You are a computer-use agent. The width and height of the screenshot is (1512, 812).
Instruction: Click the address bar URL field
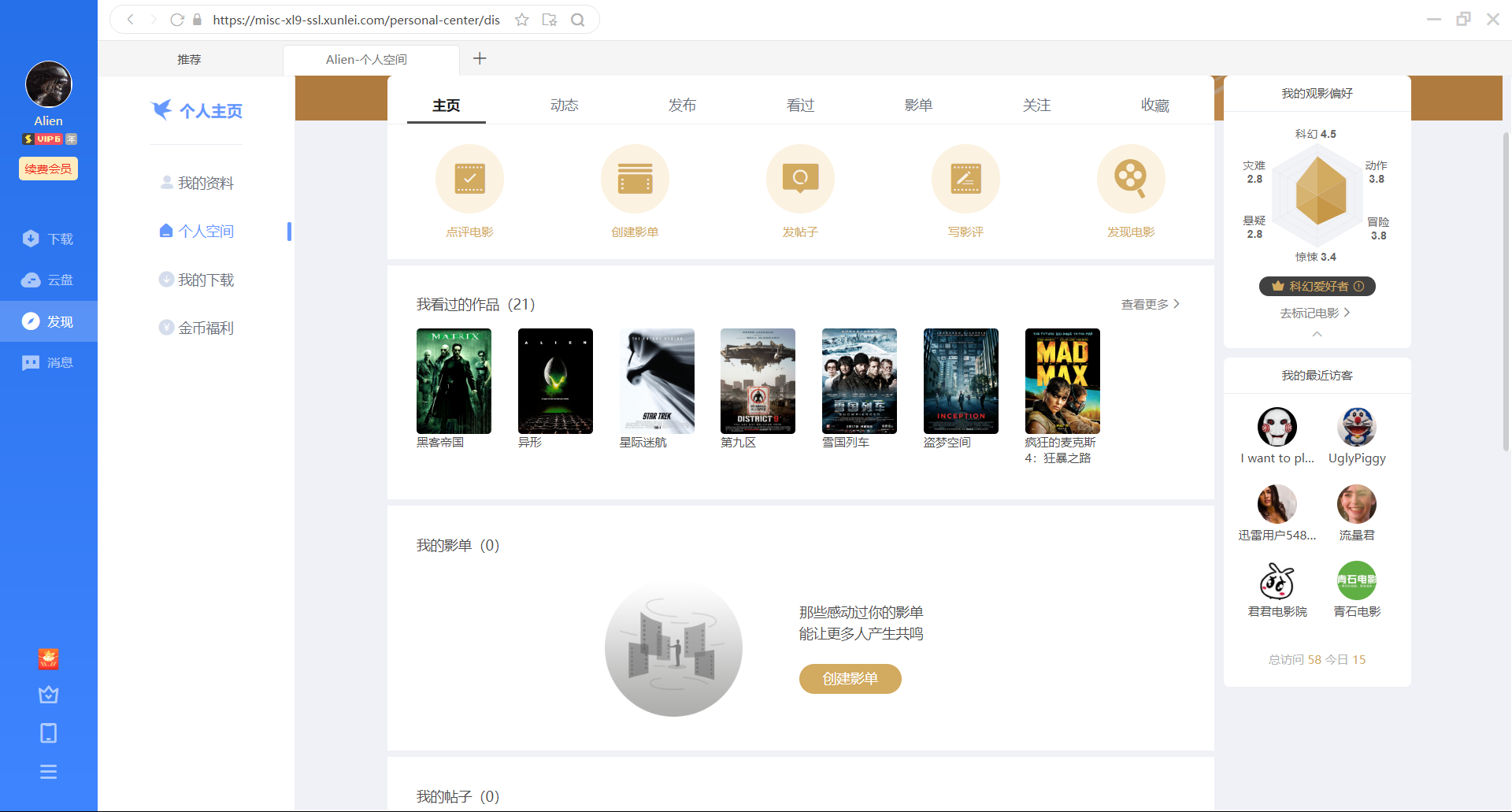coord(356,20)
